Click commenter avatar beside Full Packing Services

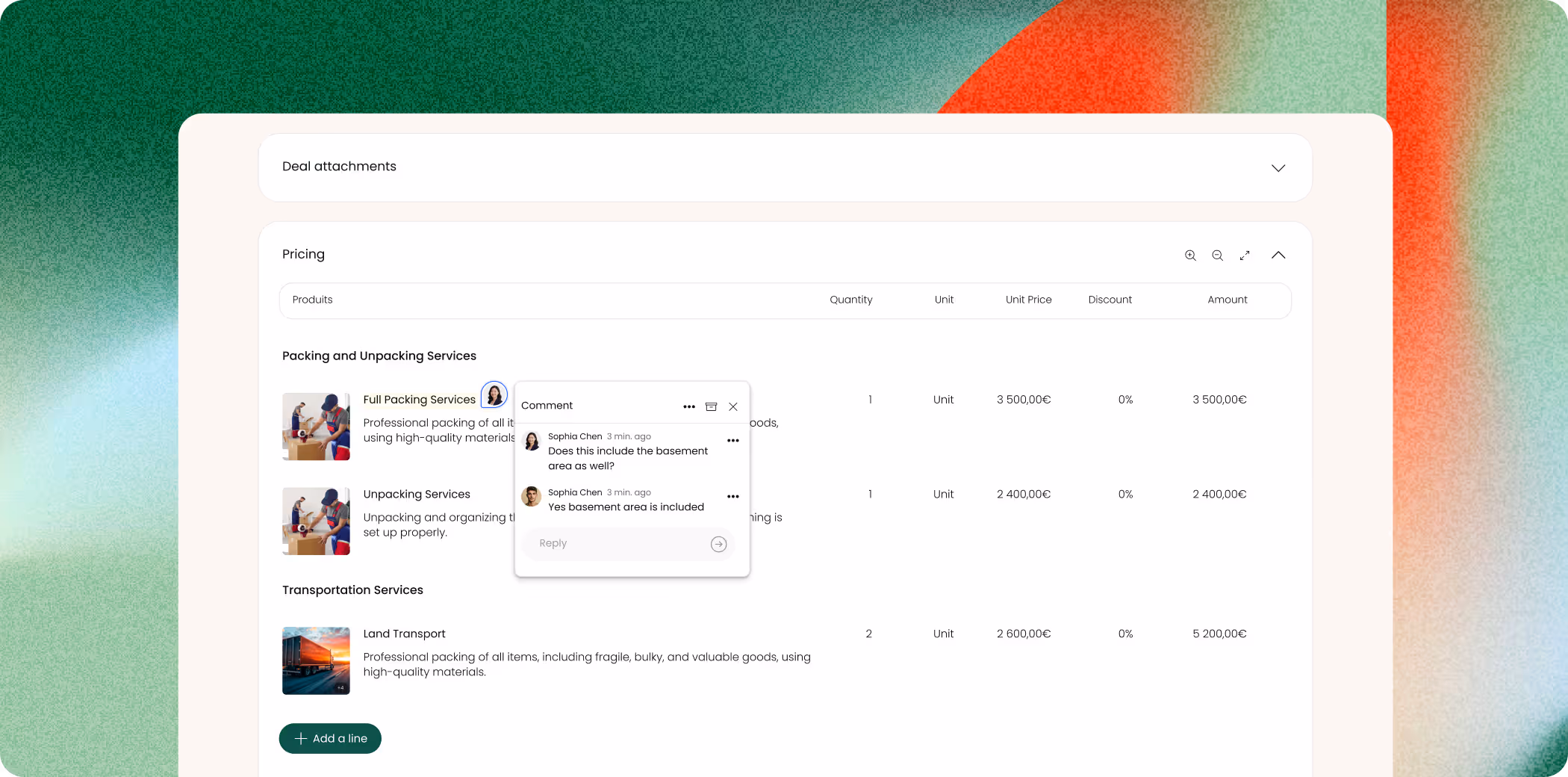point(494,394)
